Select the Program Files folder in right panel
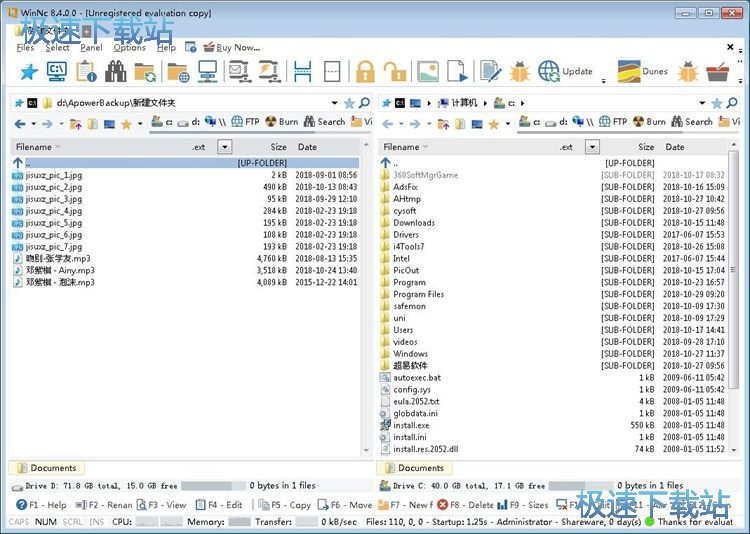This screenshot has height=534, width=750. click(418, 294)
